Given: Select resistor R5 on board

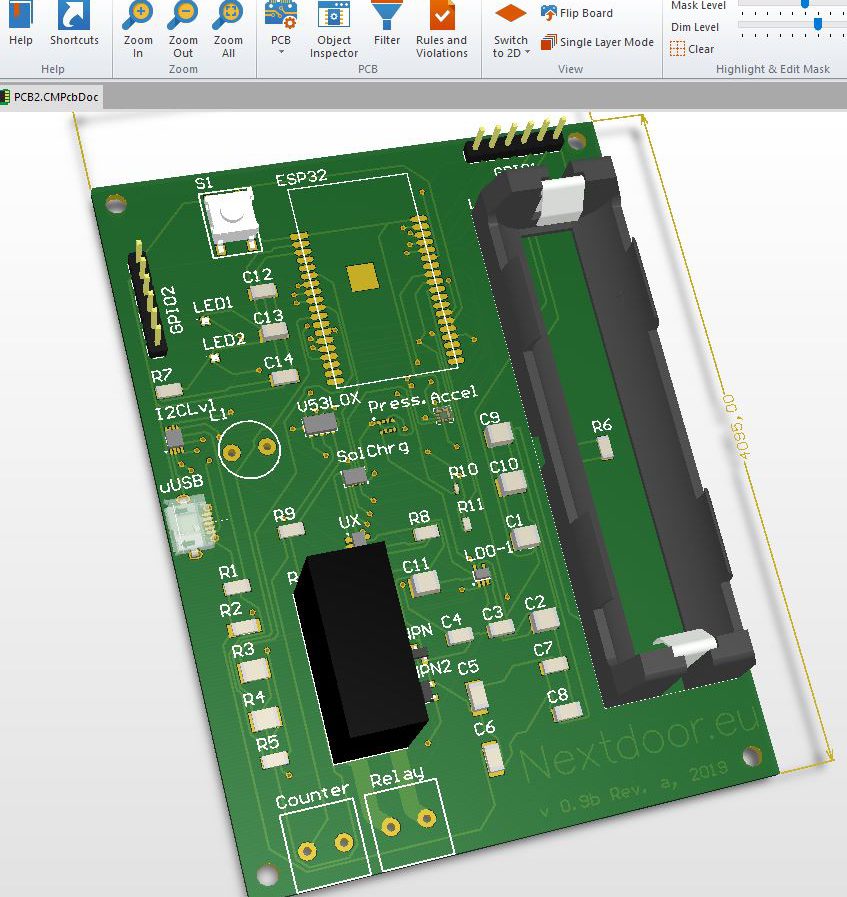Looking at the screenshot, I should pos(275,760).
